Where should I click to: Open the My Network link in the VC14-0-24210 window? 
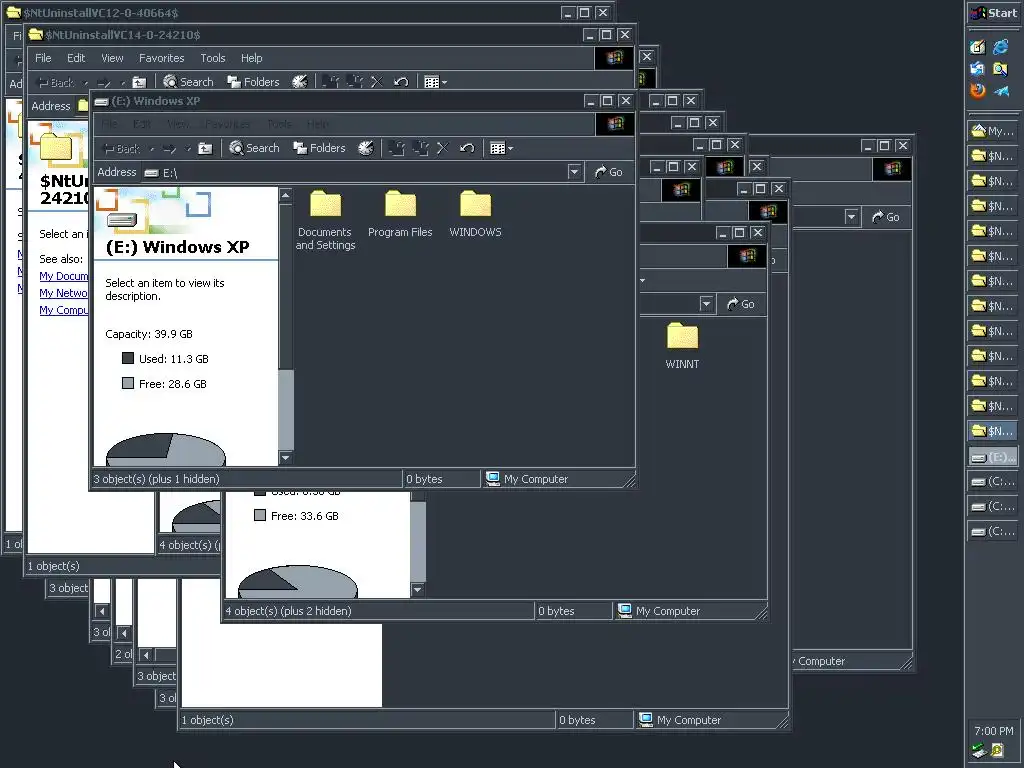pyautogui.click(x=63, y=293)
